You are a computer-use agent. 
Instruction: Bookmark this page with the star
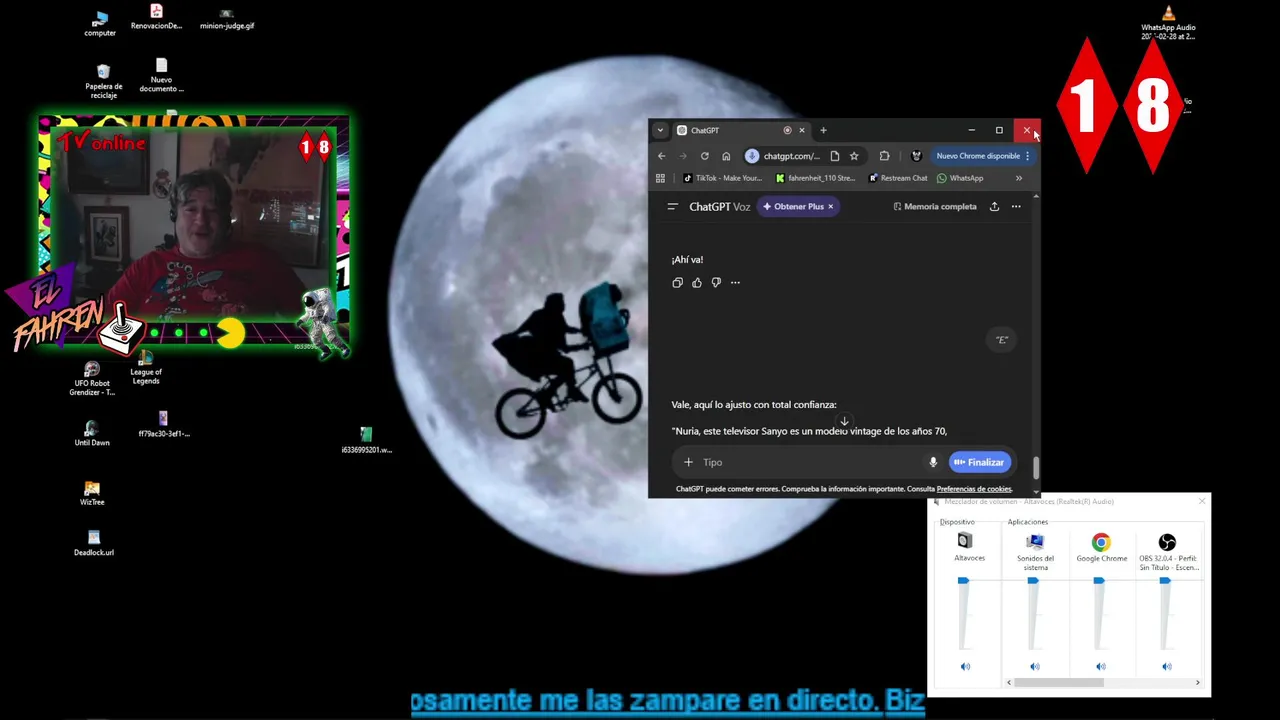click(854, 156)
